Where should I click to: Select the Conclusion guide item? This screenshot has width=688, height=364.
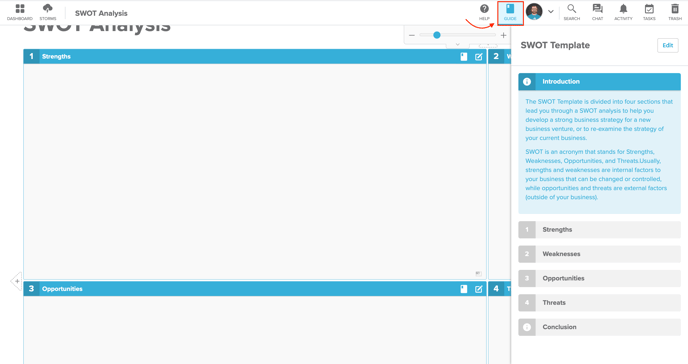(x=599, y=327)
